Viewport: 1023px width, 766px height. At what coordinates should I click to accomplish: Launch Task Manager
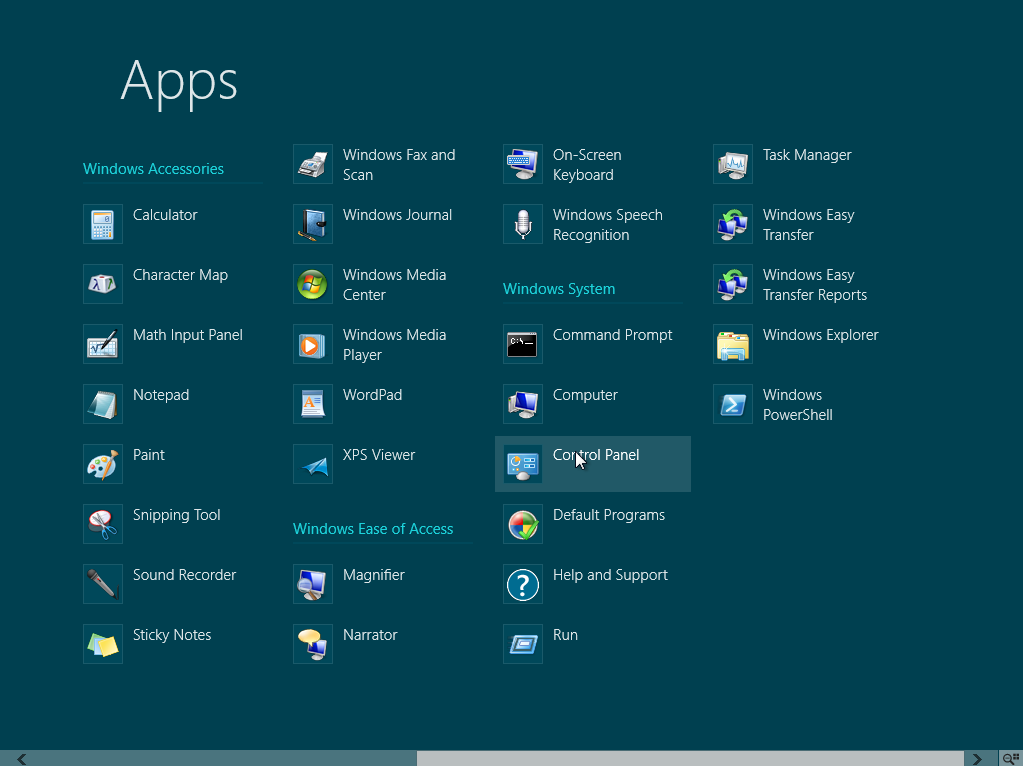(x=782, y=164)
